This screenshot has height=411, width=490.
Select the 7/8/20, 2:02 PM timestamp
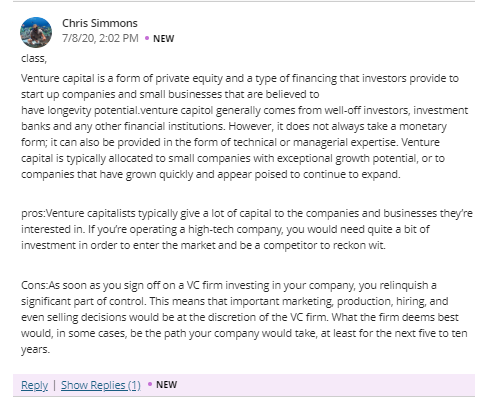(100, 38)
